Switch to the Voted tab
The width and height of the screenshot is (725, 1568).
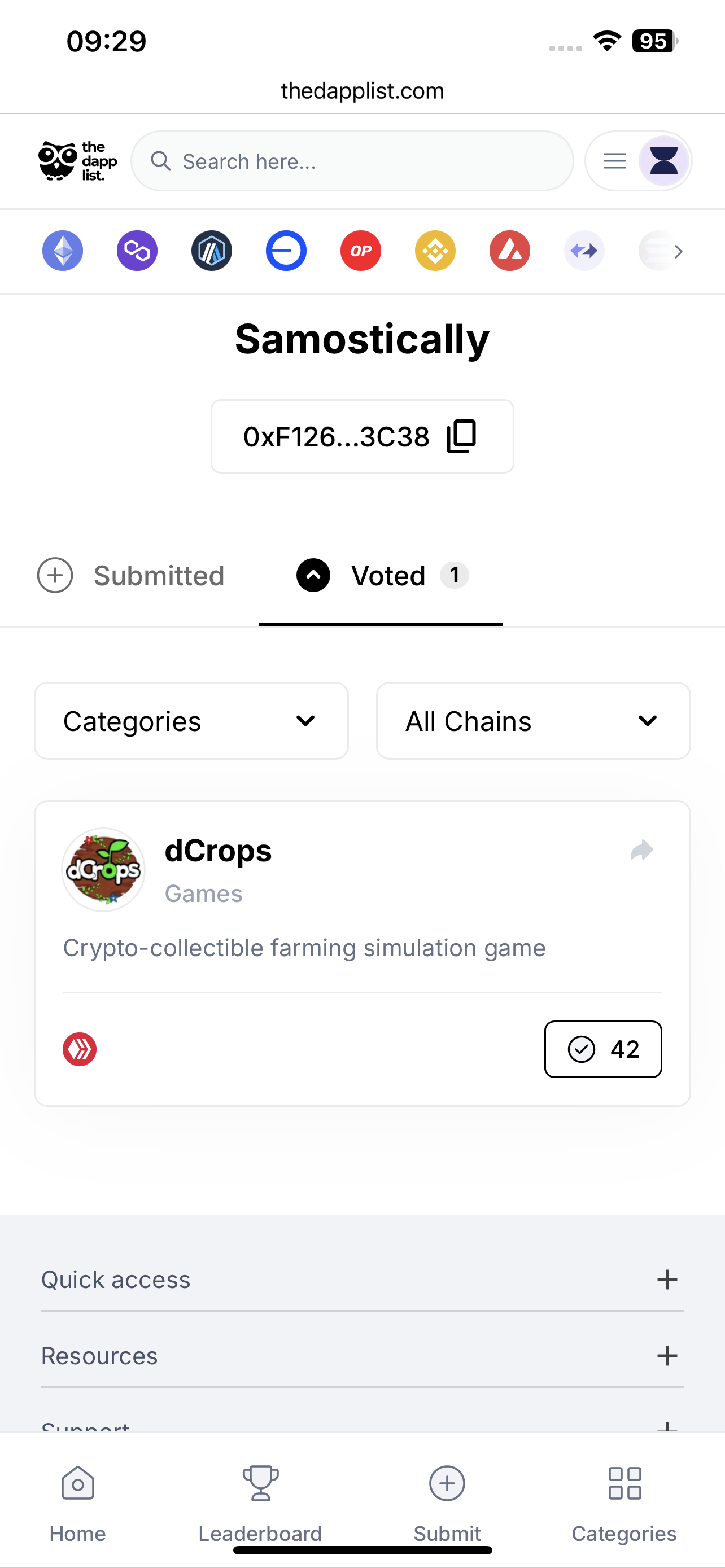[x=382, y=576]
